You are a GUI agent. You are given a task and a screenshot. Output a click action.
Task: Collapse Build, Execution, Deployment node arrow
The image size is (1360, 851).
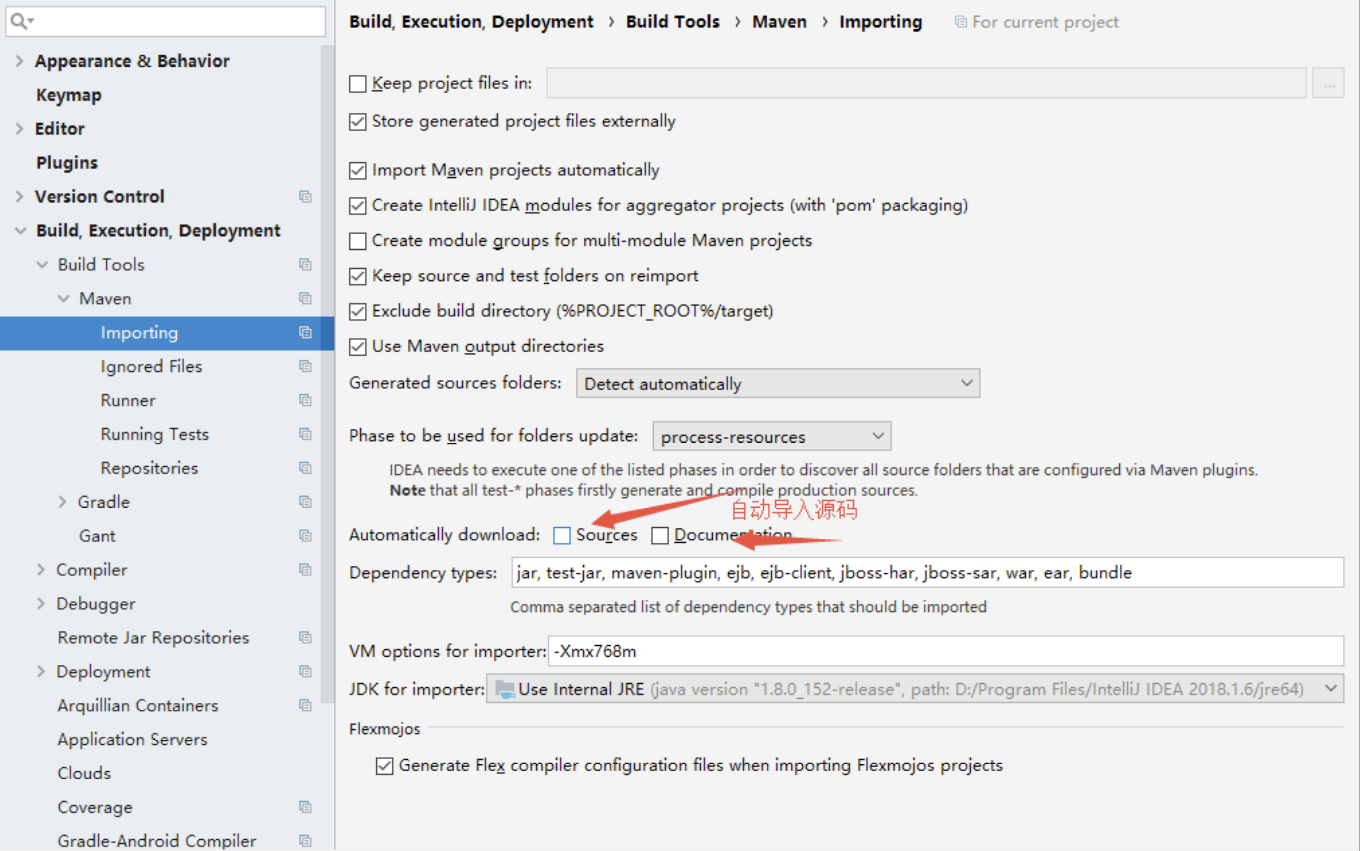pos(19,231)
